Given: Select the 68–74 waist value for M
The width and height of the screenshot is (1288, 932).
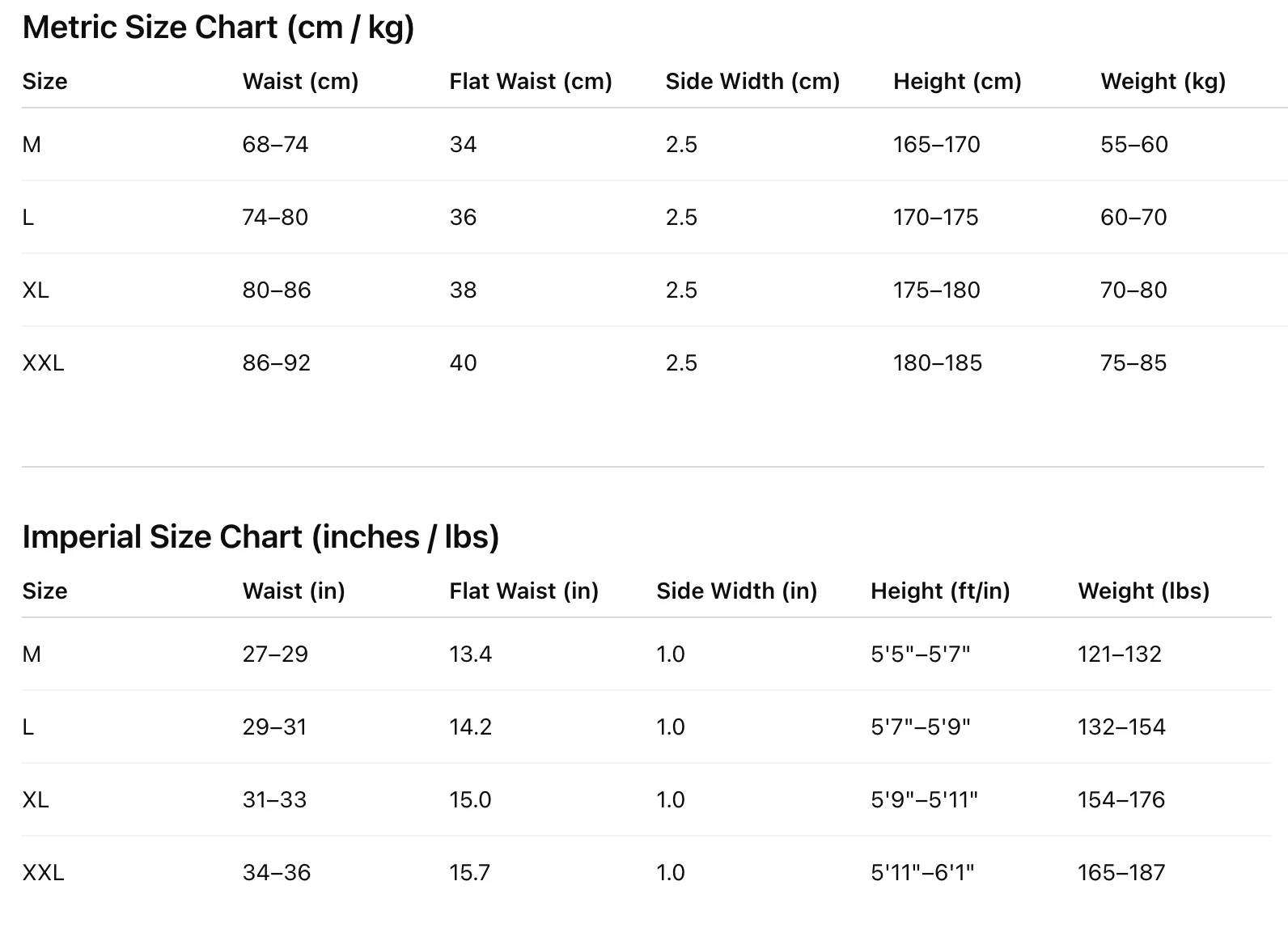Looking at the screenshot, I should [x=276, y=145].
